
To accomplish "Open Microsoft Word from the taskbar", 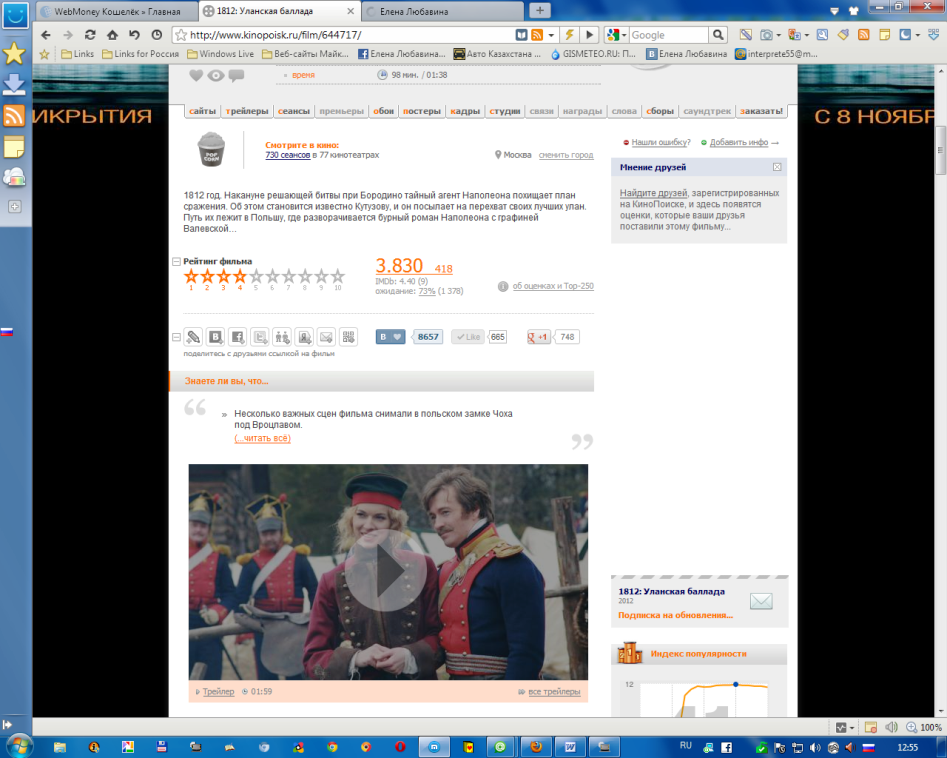I will [x=570, y=747].
